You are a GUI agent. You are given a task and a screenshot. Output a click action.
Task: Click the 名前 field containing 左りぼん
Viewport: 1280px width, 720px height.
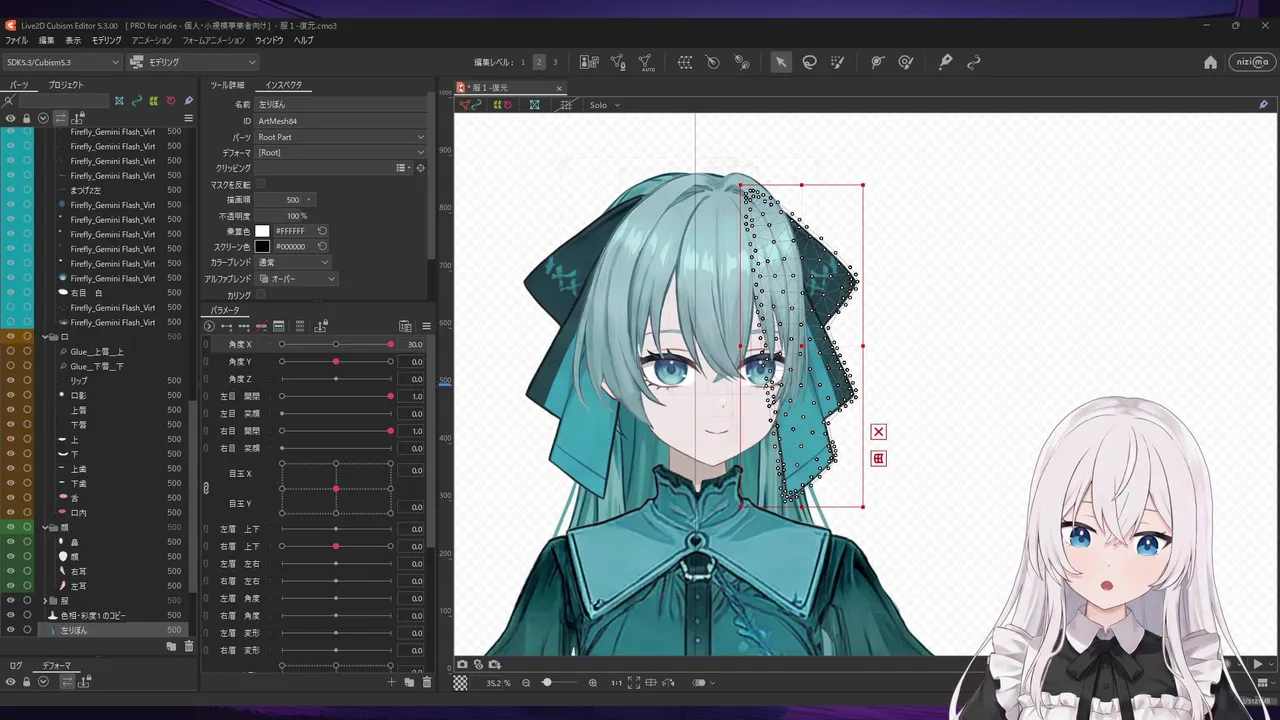(341, 104)
